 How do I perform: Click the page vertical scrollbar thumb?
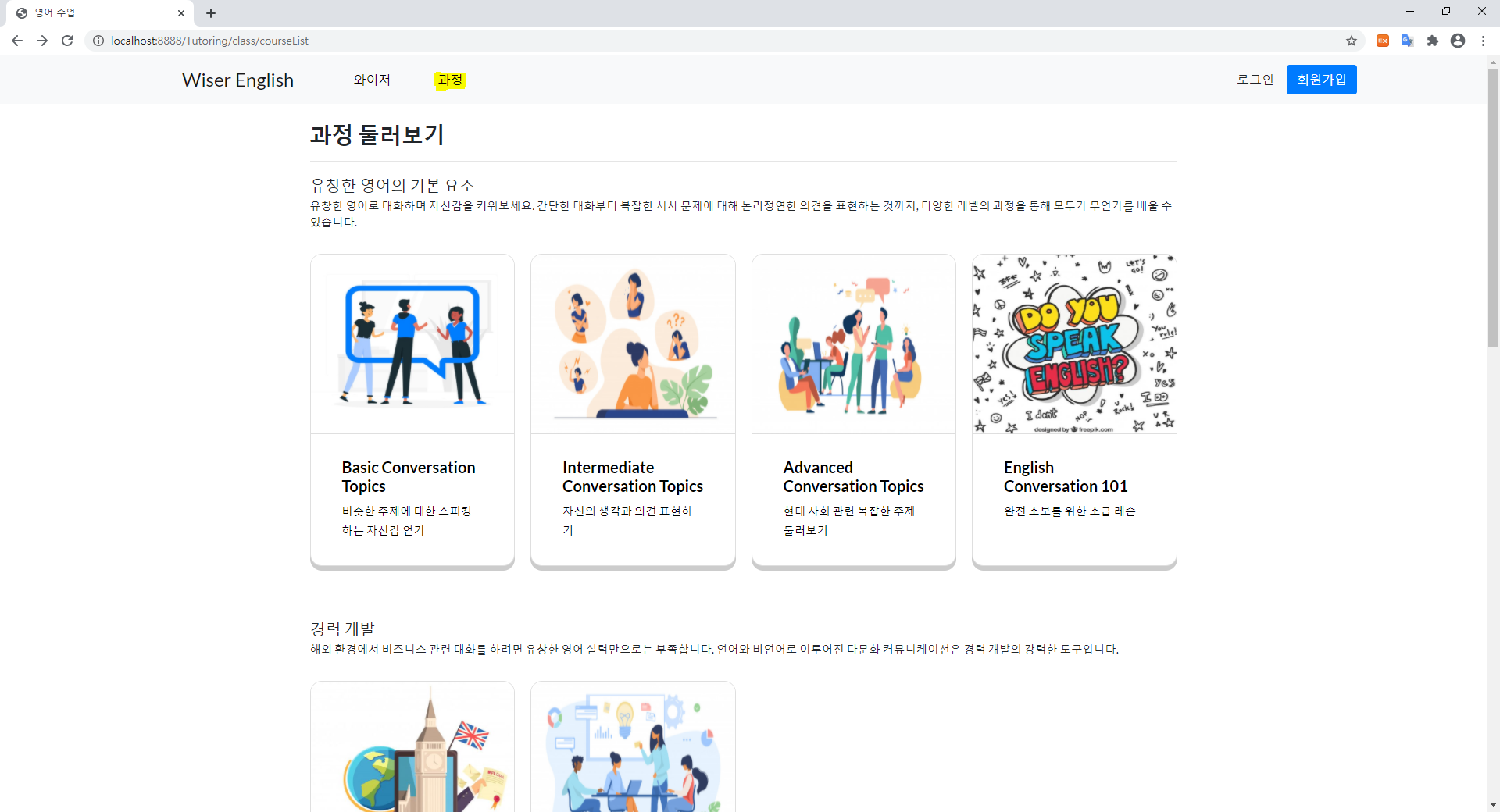(x=1493, y=207)
